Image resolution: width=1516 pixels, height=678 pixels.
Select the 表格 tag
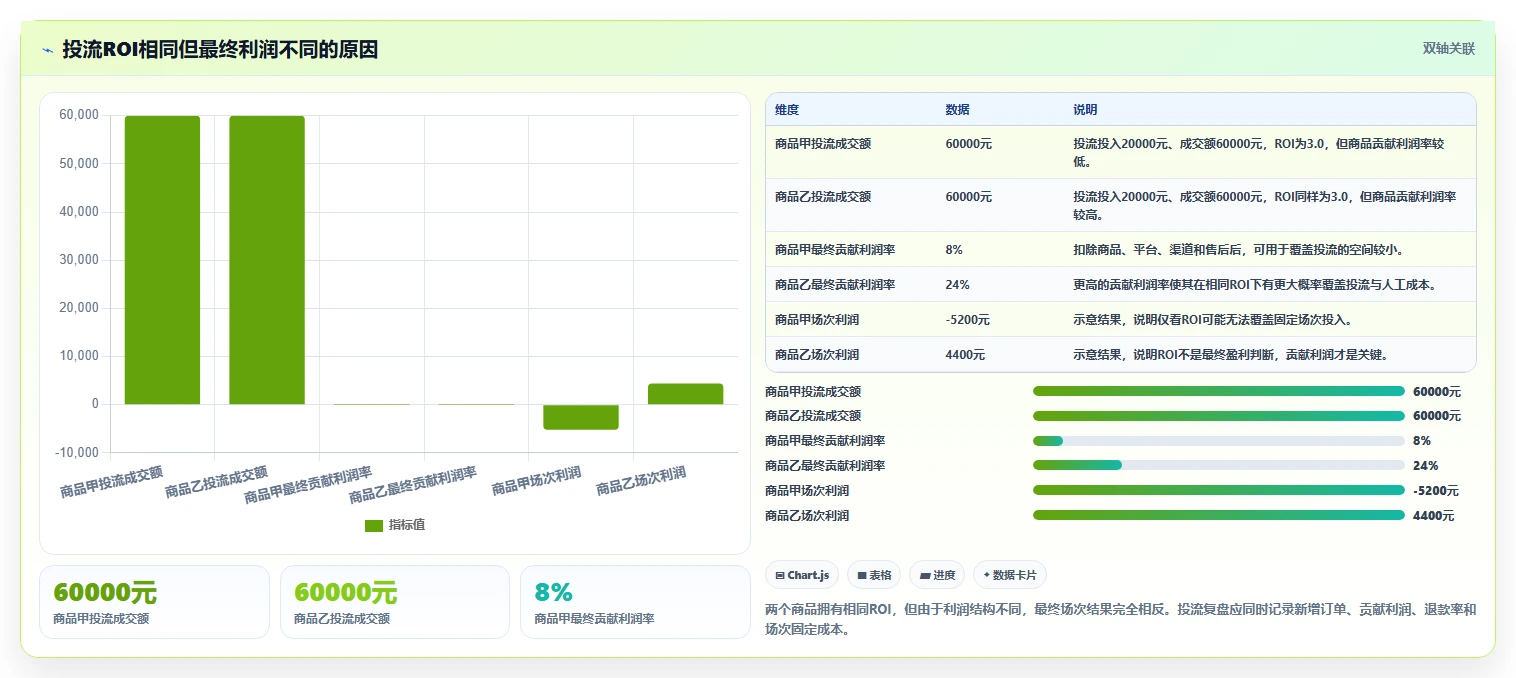(x=873, y=575)
